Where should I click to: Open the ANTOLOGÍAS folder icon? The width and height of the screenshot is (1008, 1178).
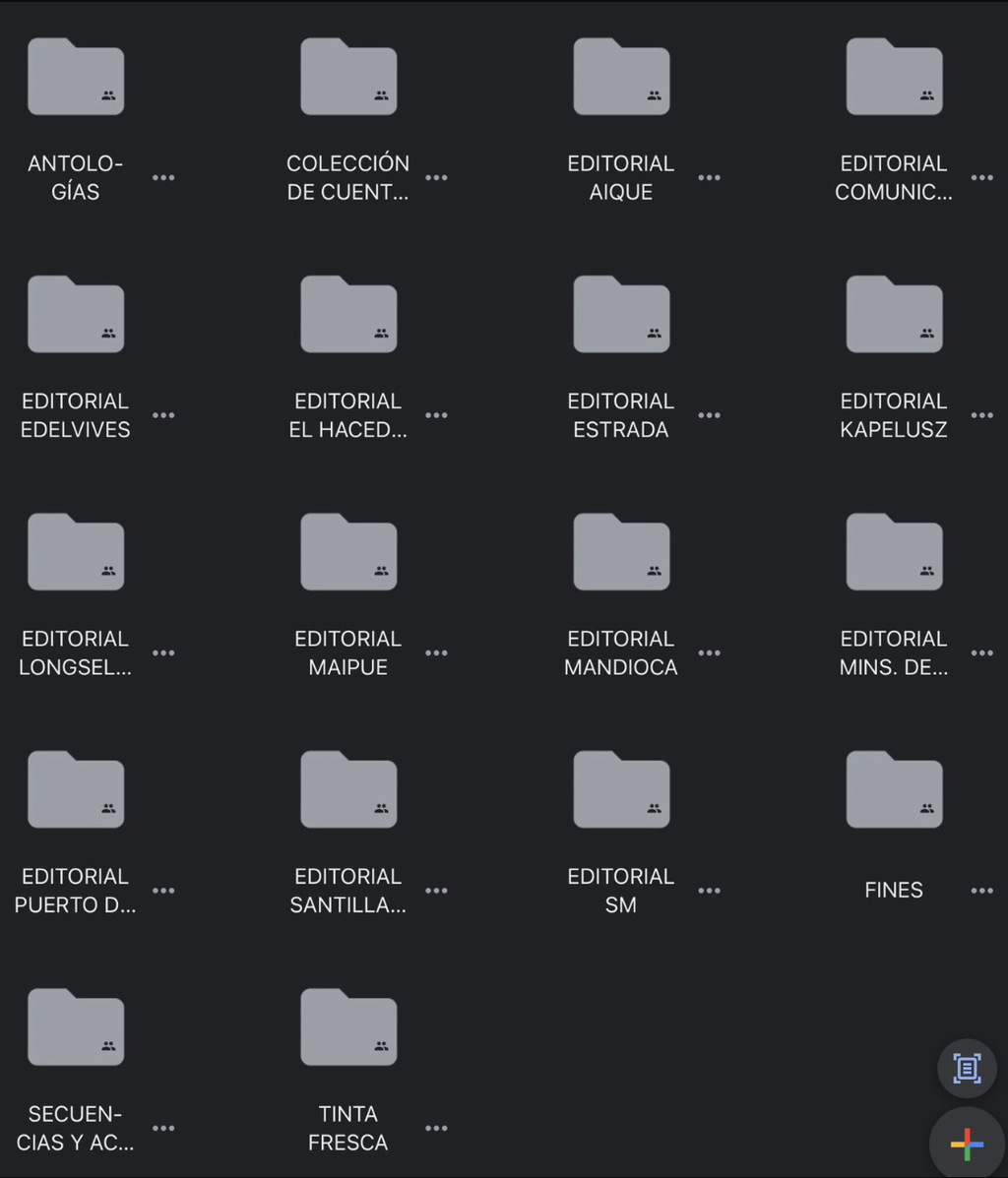[x=76, y=76]
